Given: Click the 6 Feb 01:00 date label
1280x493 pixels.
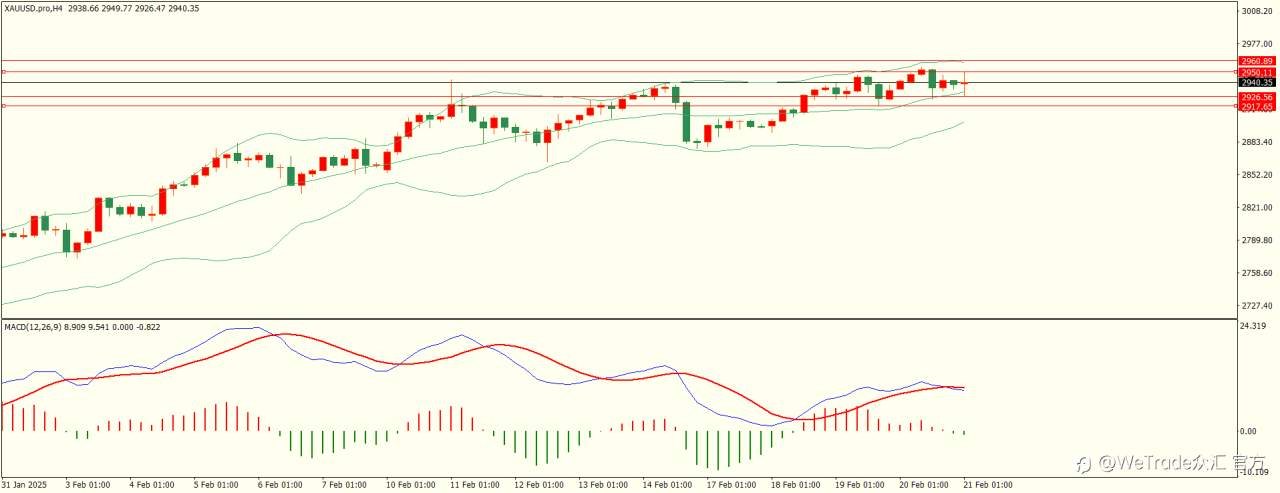Looking at the screenshot, I should coord(280,485).
